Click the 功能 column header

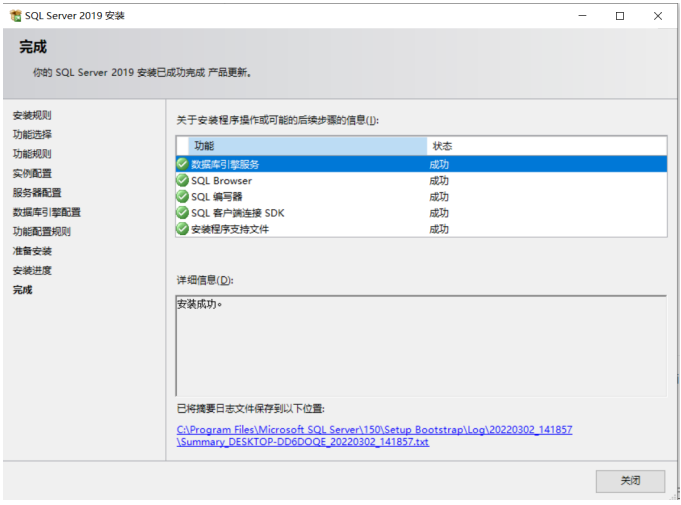pos(307,146)
